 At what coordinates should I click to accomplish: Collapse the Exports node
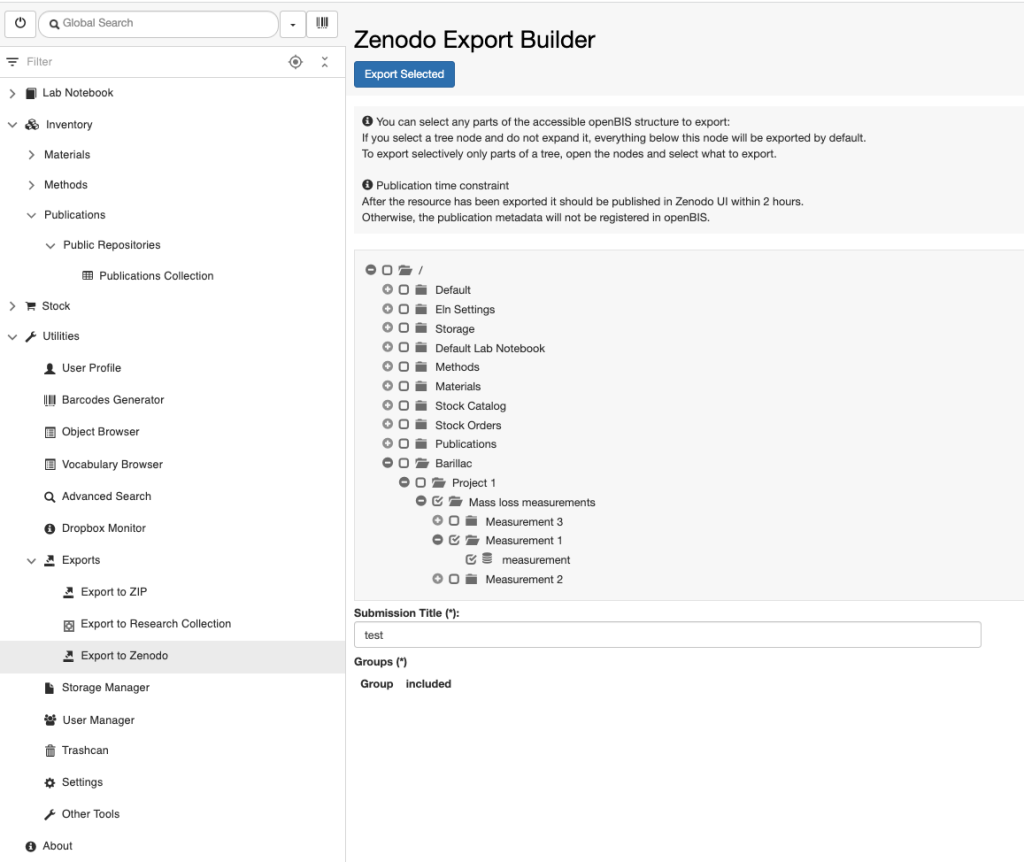coord(31,561)
